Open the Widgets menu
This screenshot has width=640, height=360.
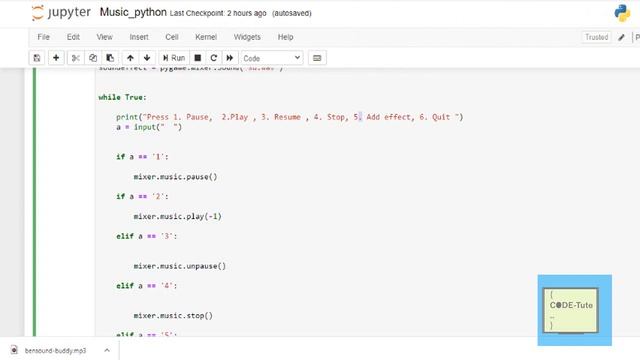point(247,37)
